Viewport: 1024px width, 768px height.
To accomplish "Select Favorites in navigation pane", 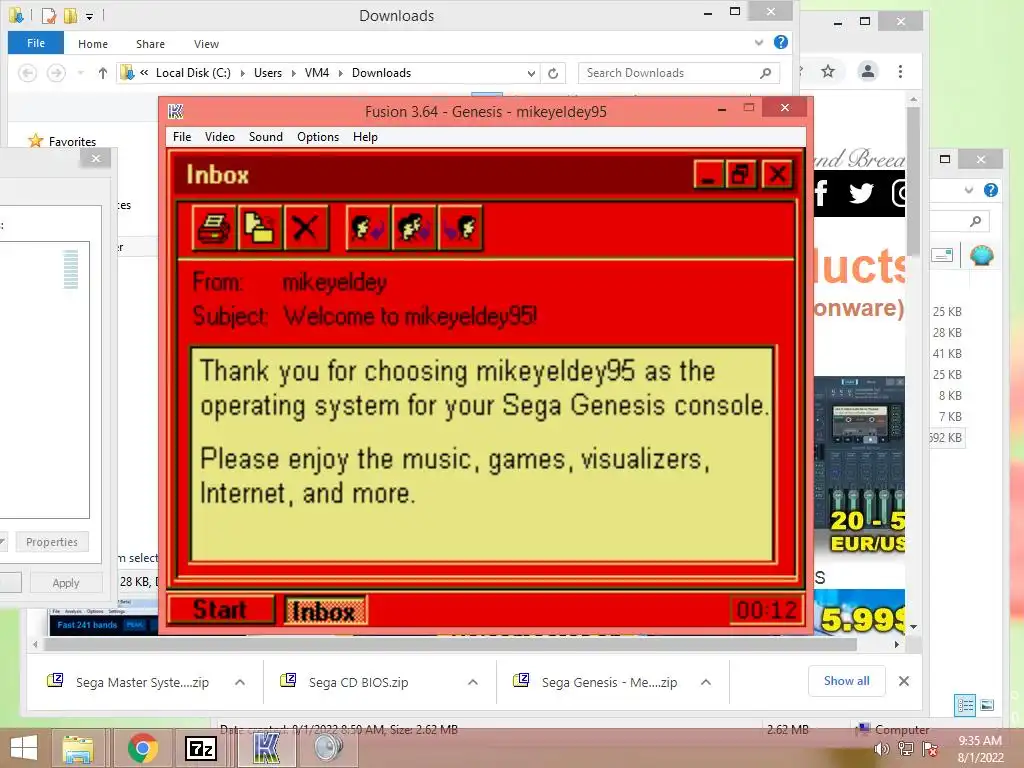I will click(x=72, y=142).
